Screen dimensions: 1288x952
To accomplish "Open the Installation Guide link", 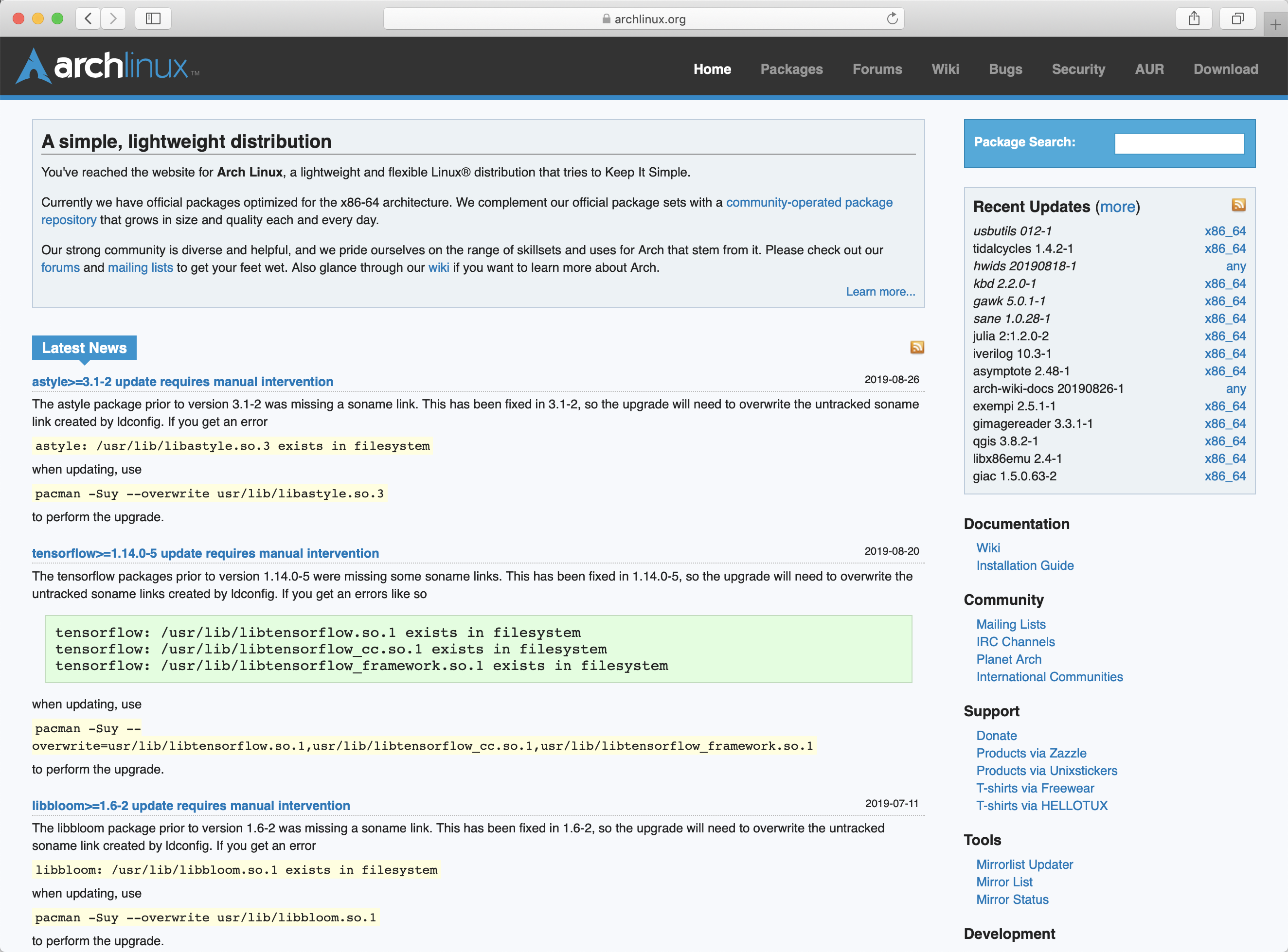I will pyautogui.click(x=1025, y=565).
